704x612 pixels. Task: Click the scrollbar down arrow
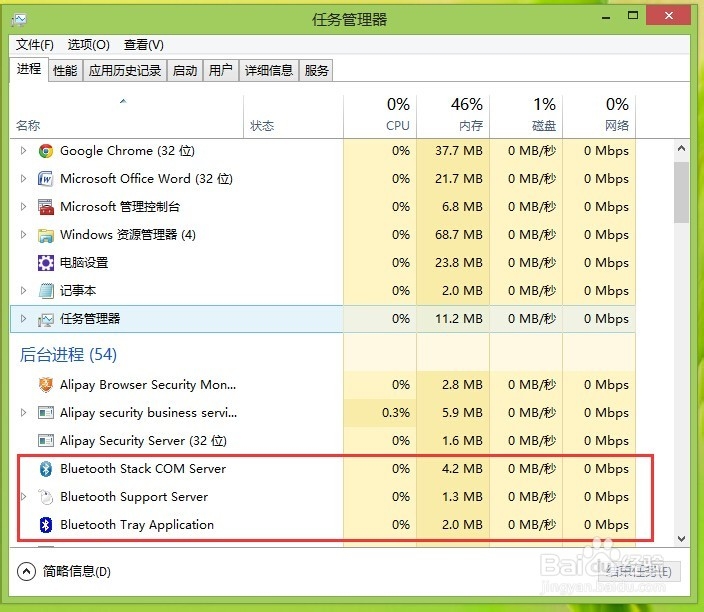(681, 538)
